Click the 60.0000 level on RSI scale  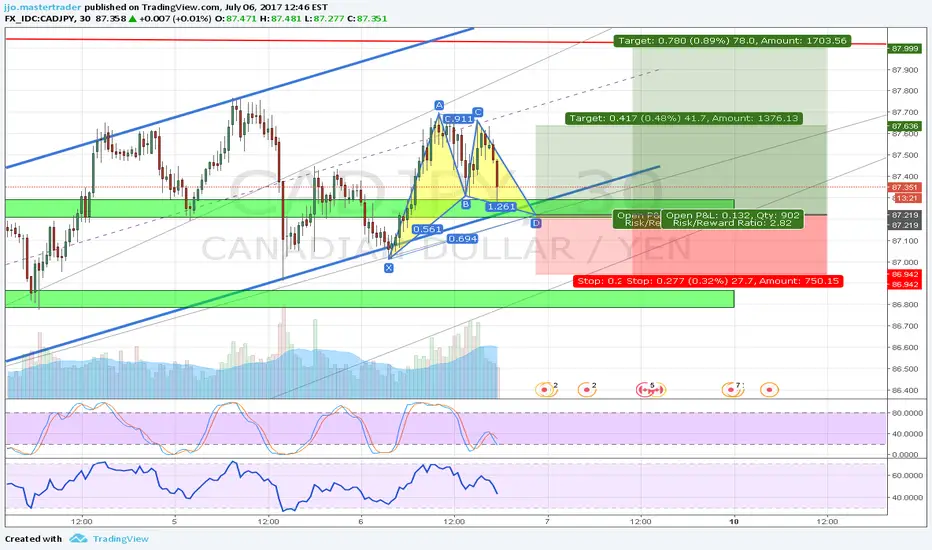(906, 476)
